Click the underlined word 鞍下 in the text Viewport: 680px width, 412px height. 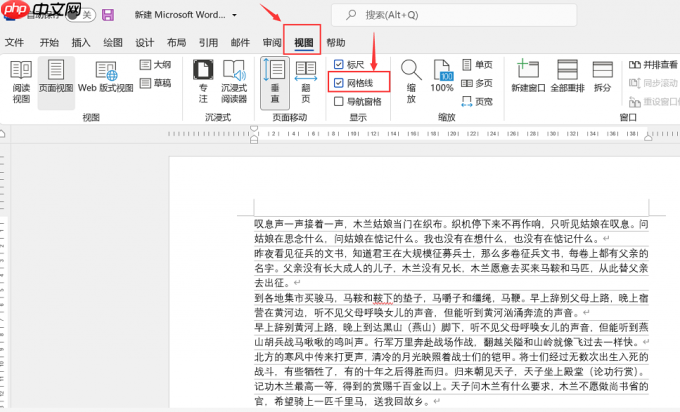click(x=382, y=298)
